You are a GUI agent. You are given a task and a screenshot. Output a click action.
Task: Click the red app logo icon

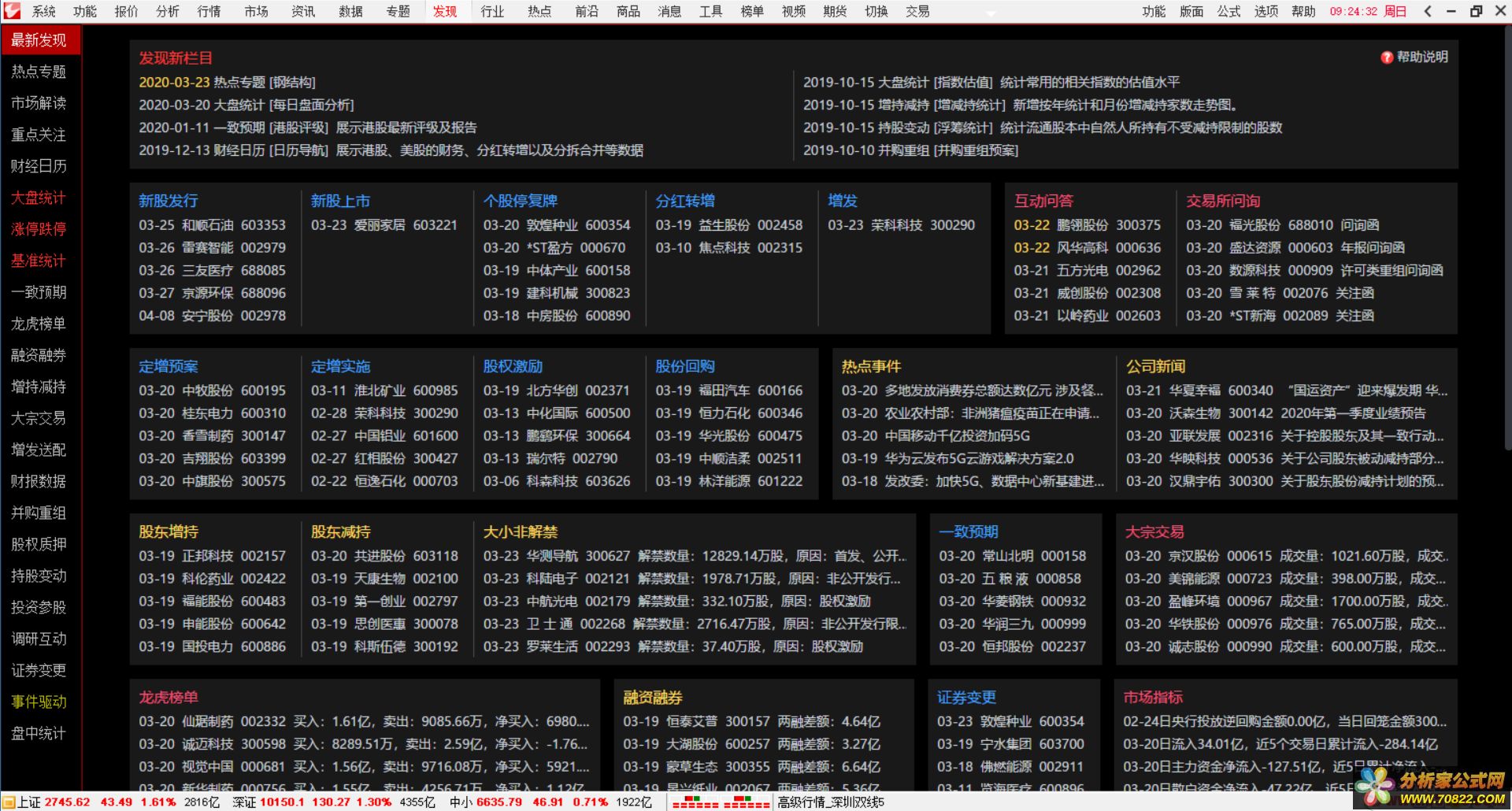coord(12,11)
